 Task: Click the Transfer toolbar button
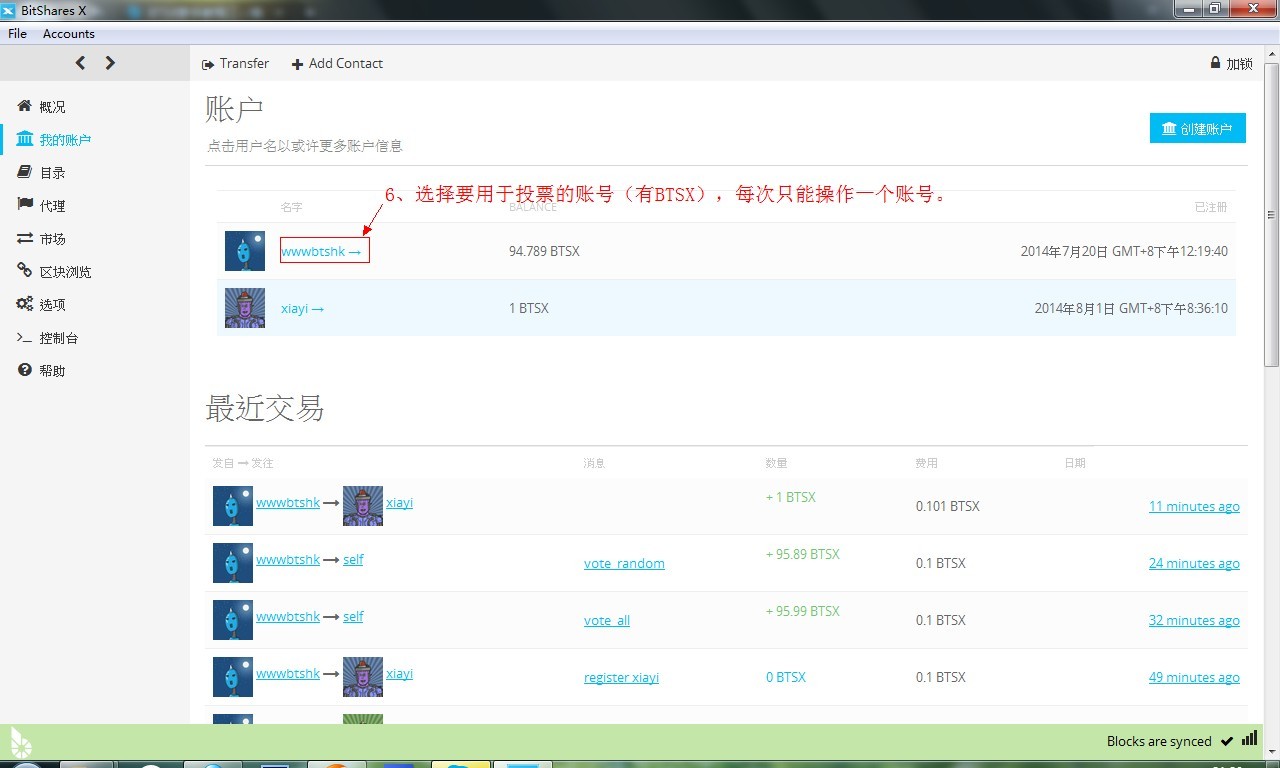pyautogui.click(x=235, y=63)
